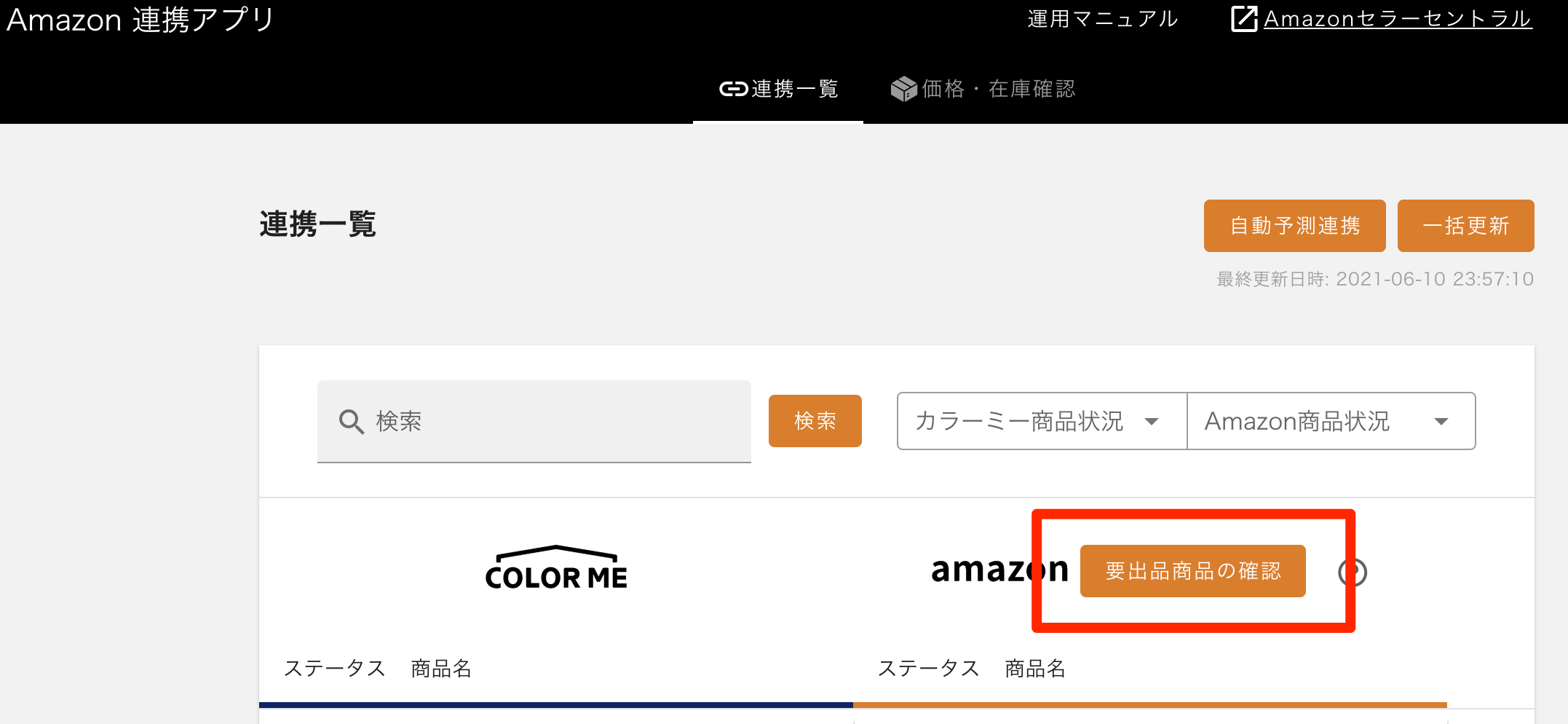Click the package box icon next to 価格・在庫確認
Image resolution: width=1568 pixels, height=724 pixels.
coord(903,89)
